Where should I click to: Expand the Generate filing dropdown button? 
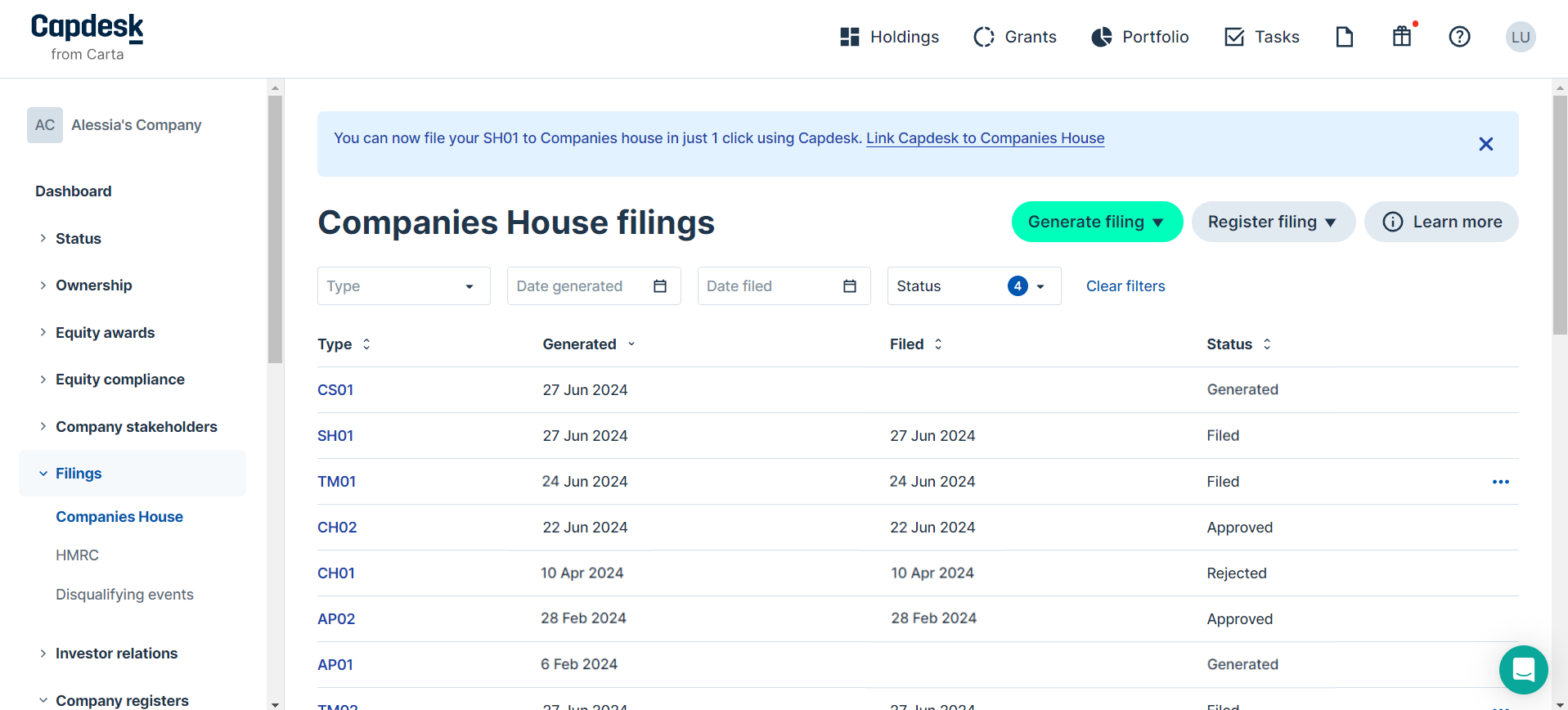coord(1096,222)
